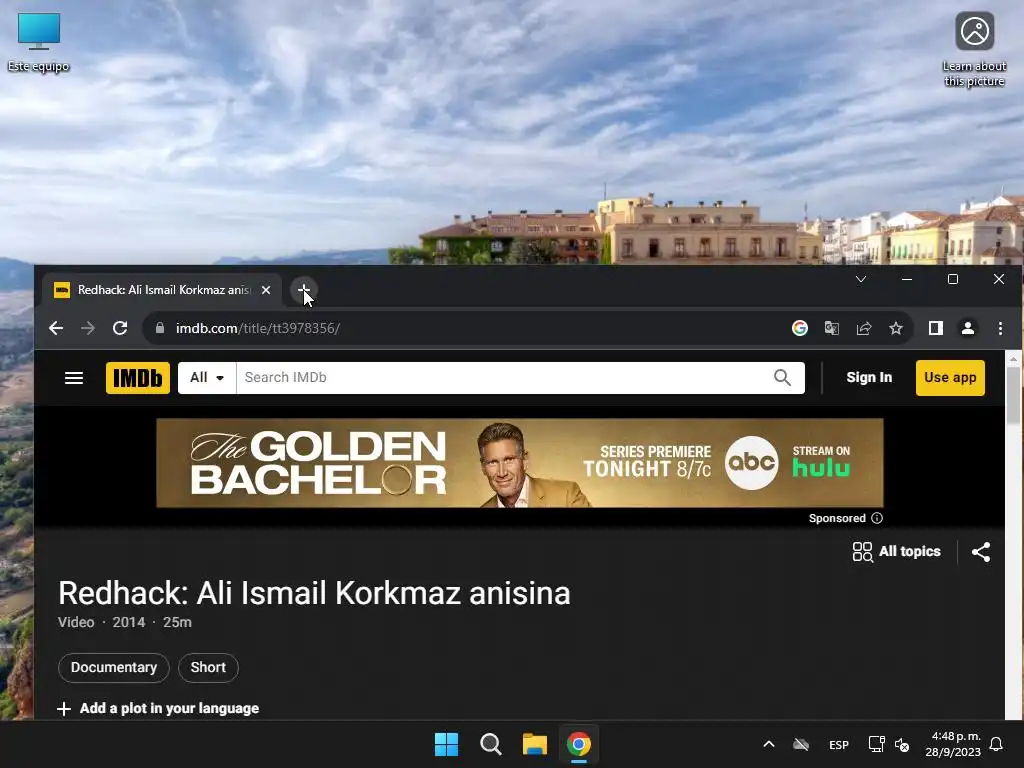
Task: Go forward in Chrome
Action: [88, 328]
